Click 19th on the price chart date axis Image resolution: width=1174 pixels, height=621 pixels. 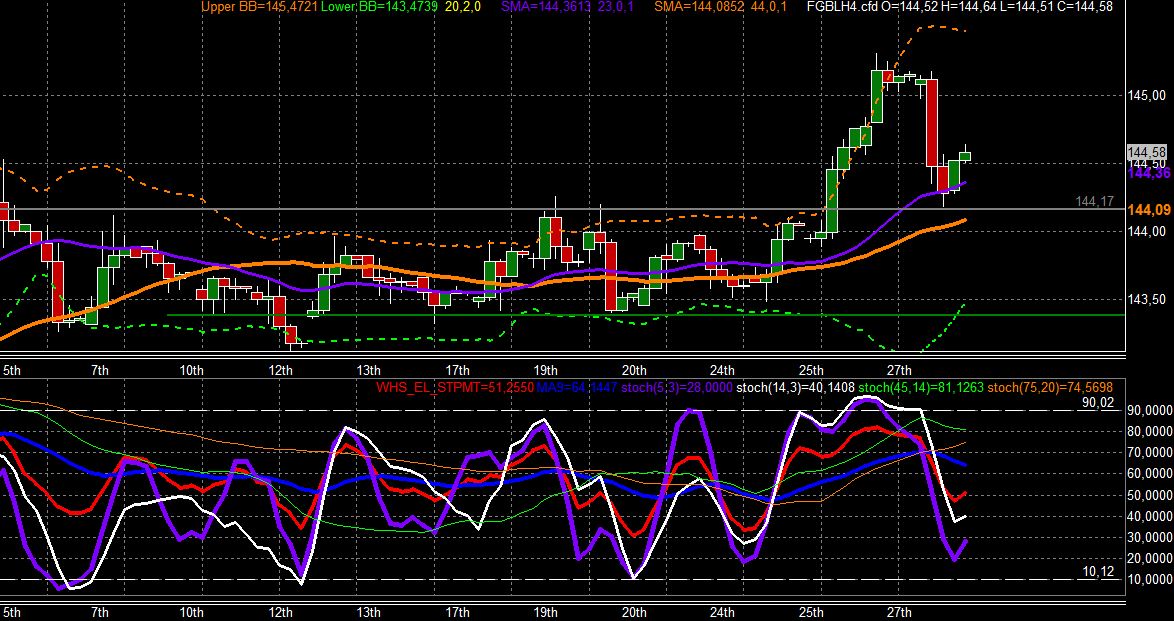coord(545,371)
